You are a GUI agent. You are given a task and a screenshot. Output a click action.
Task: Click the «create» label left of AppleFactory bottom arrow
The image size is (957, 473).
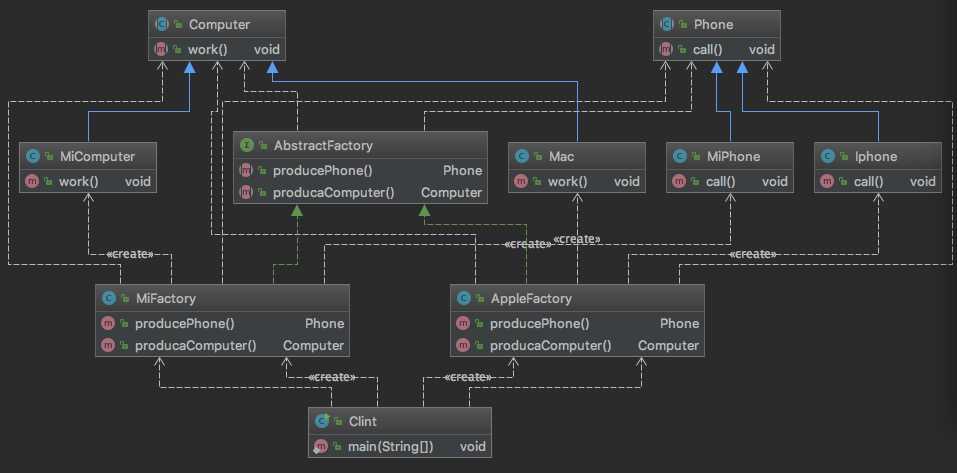[468, 377]
